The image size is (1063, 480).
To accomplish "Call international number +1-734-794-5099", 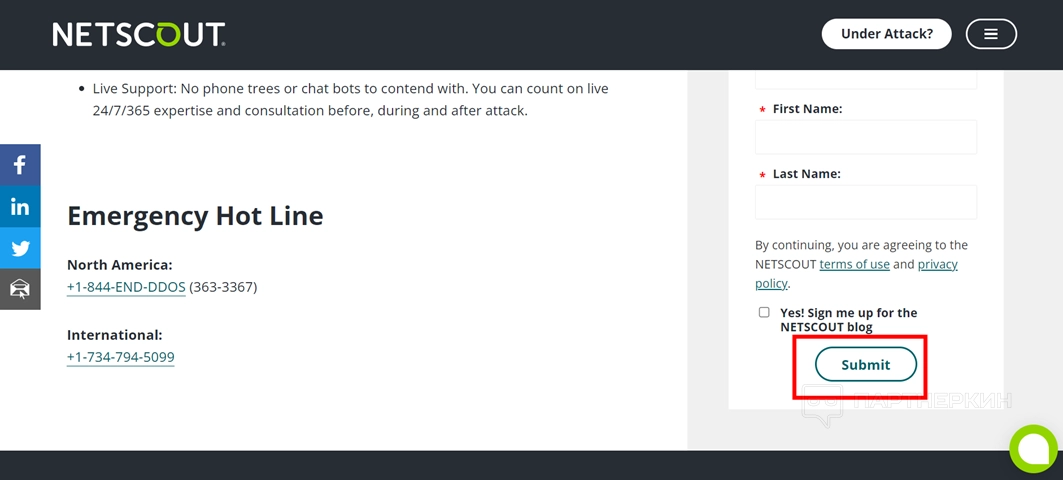I will click(120, 357).
